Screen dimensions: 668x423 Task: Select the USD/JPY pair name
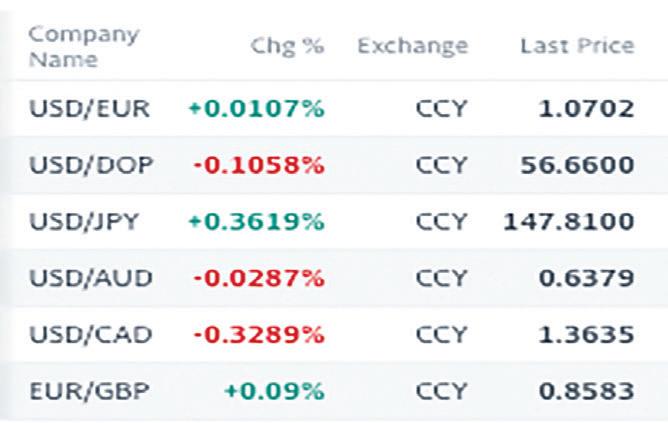(86, 221)
